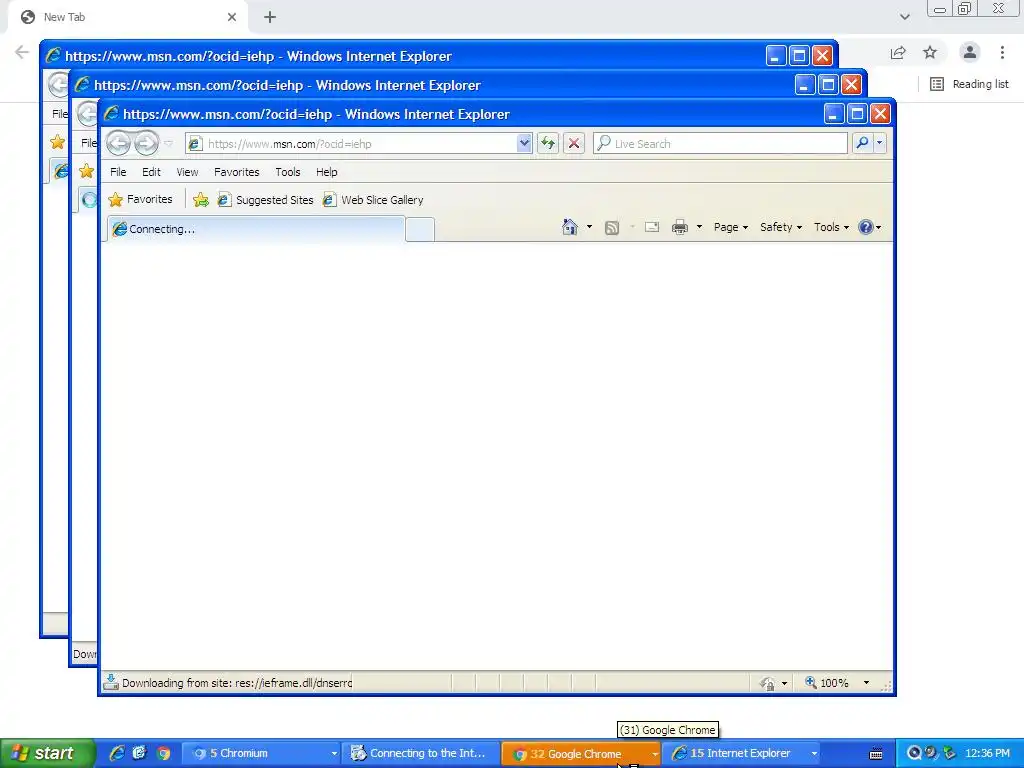Bookmark page with Chrome star icon
1024x768 pixels.
click(x=930, y=52)
